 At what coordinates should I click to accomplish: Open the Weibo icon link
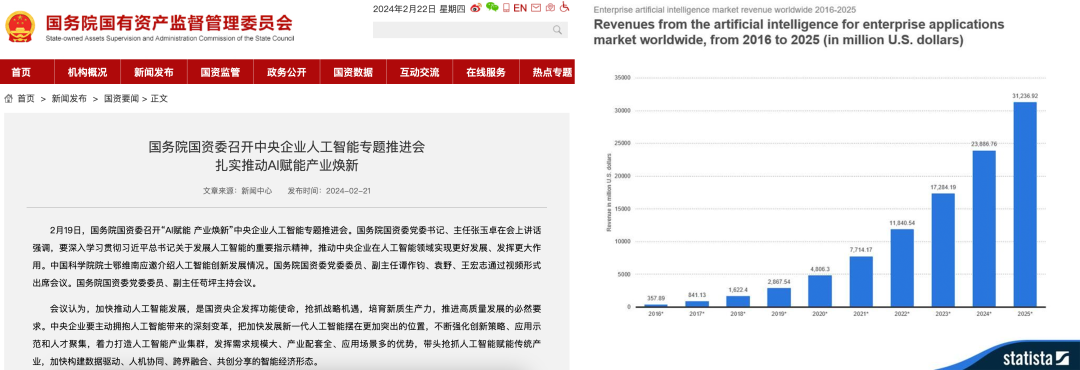pos(476,8)
